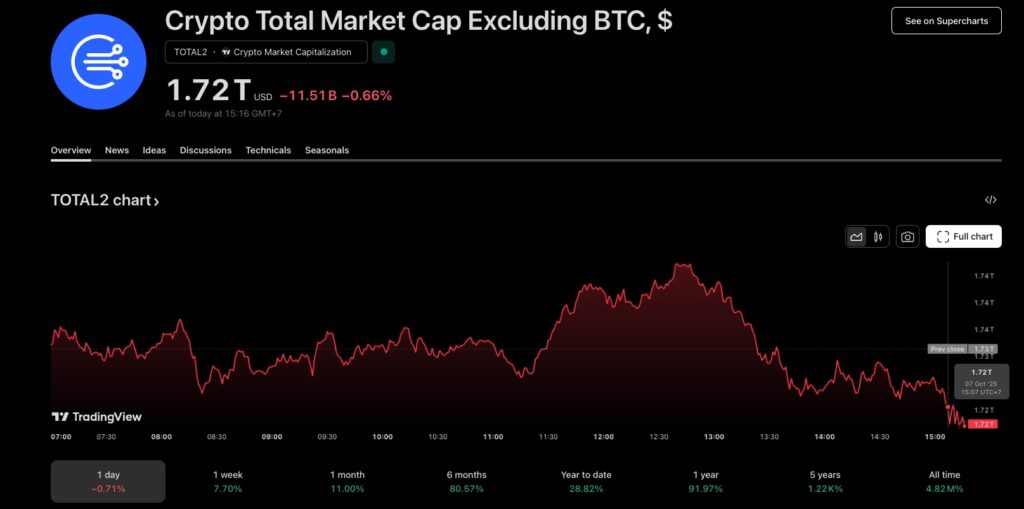
Task: Open the Full chart view
Action: point(963,237)
